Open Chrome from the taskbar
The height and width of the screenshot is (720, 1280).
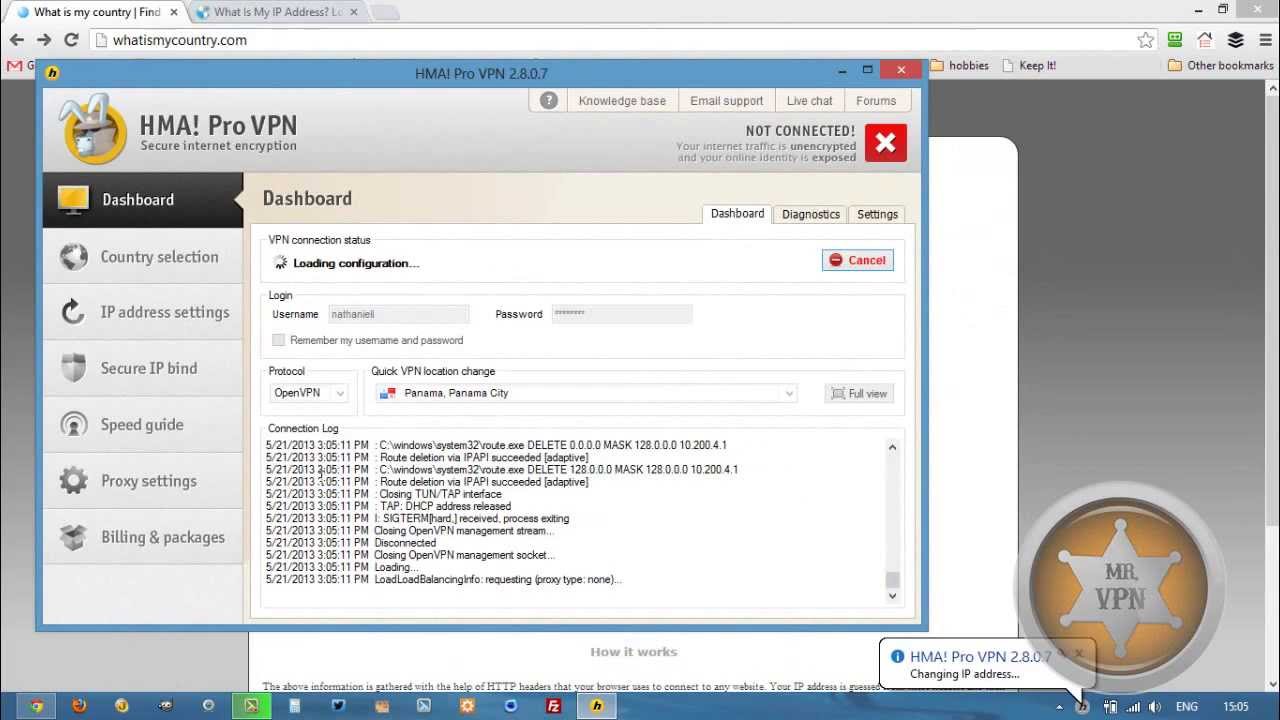pos(36,705)
